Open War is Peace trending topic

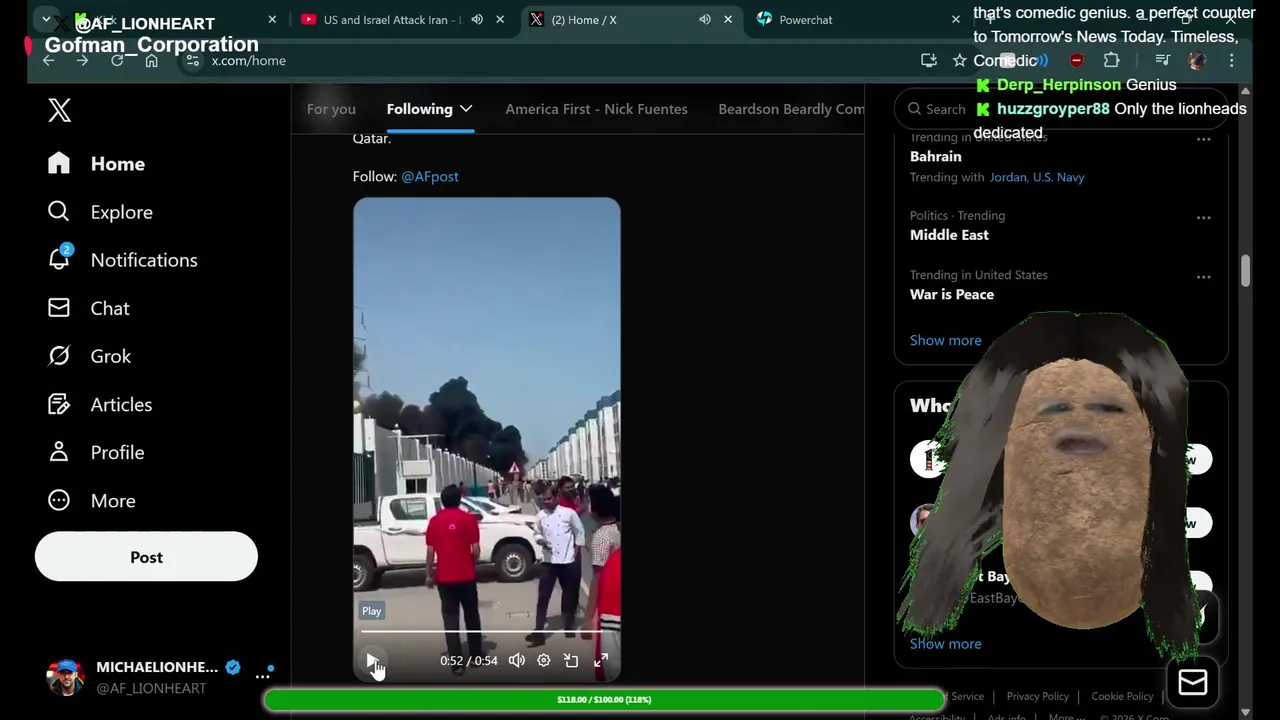952,294
